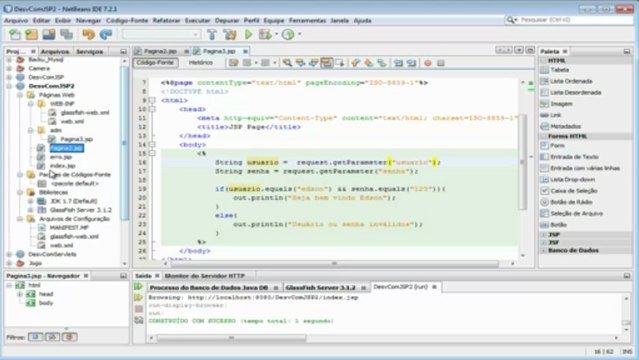Click the Clean and Build icon
This screenshot has height=360, width=639.
230,35
